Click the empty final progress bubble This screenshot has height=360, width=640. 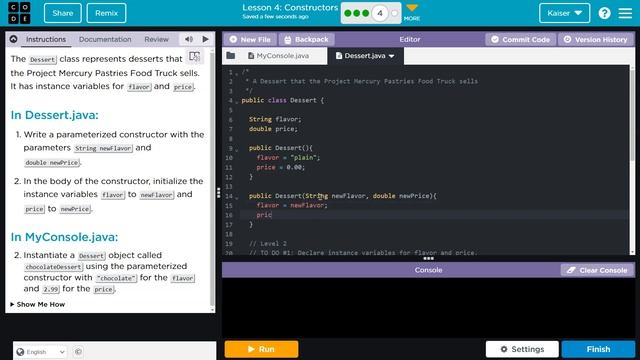[394, 13]
